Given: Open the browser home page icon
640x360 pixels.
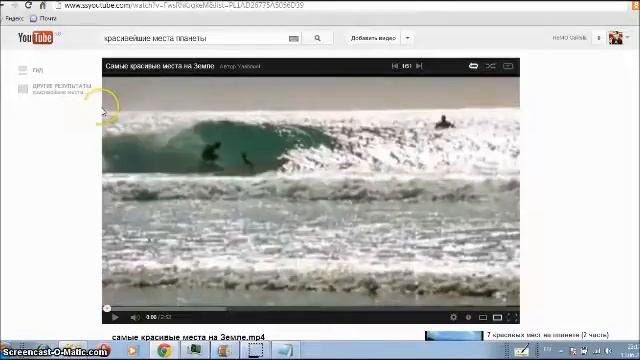Looking at the screenshot, I should 42,5.
